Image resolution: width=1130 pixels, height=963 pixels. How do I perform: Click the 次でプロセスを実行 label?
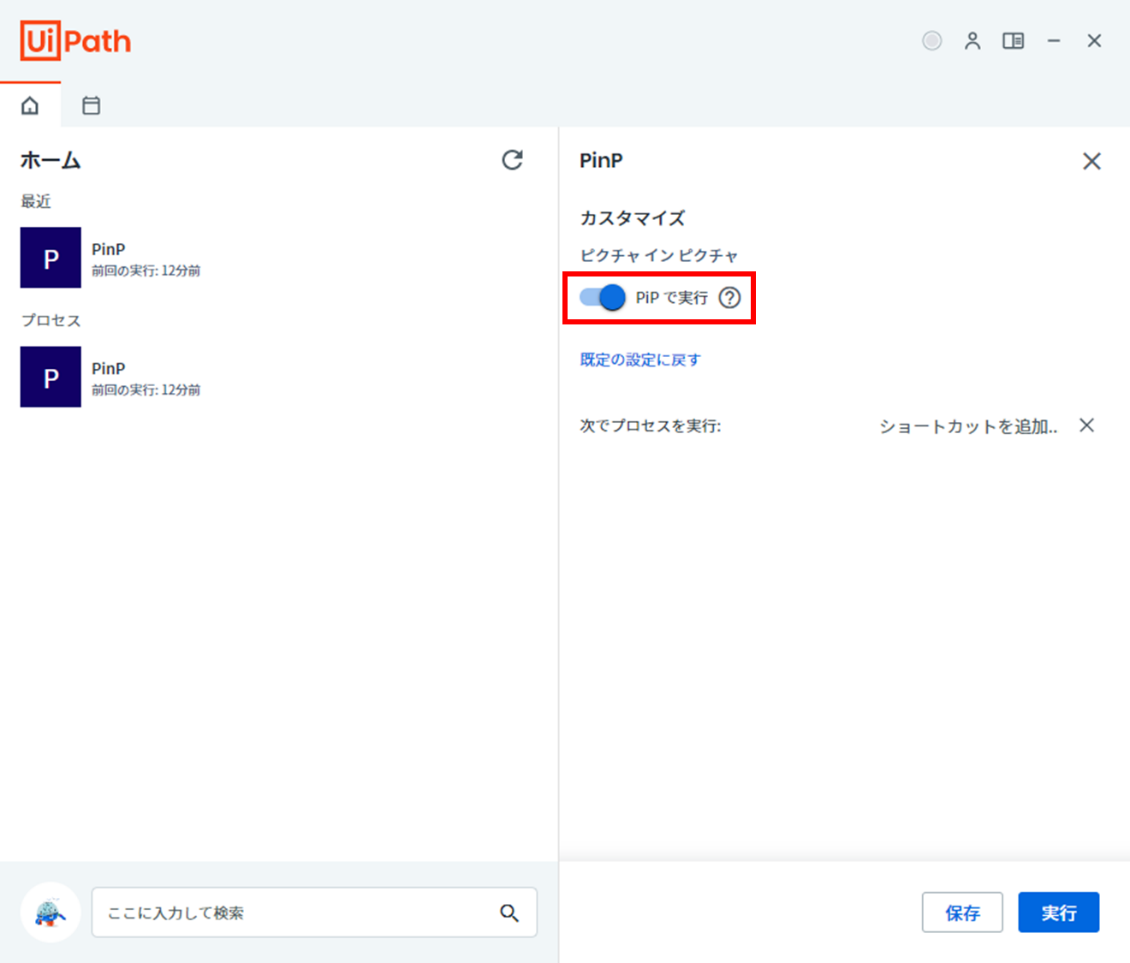click(x=650, y=426)
